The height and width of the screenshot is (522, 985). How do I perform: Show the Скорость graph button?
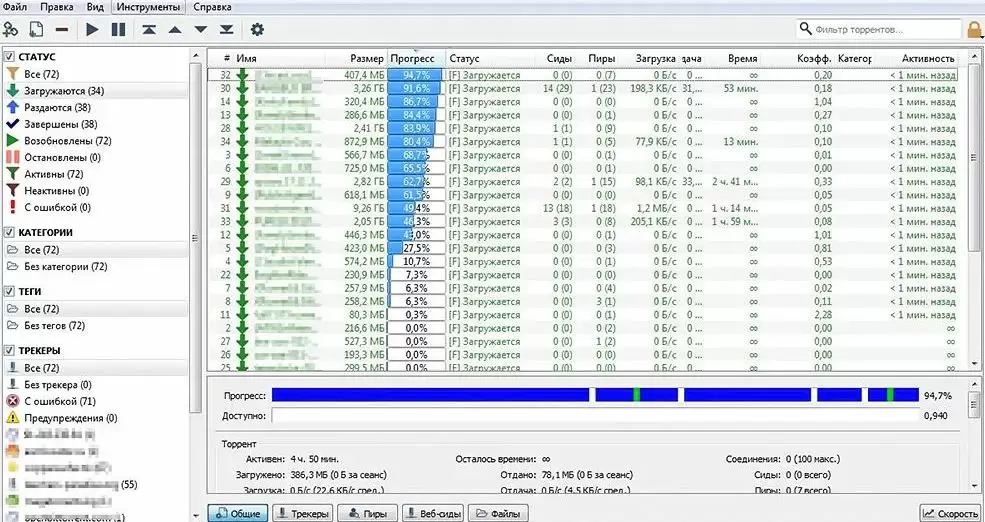pos(950,513)
